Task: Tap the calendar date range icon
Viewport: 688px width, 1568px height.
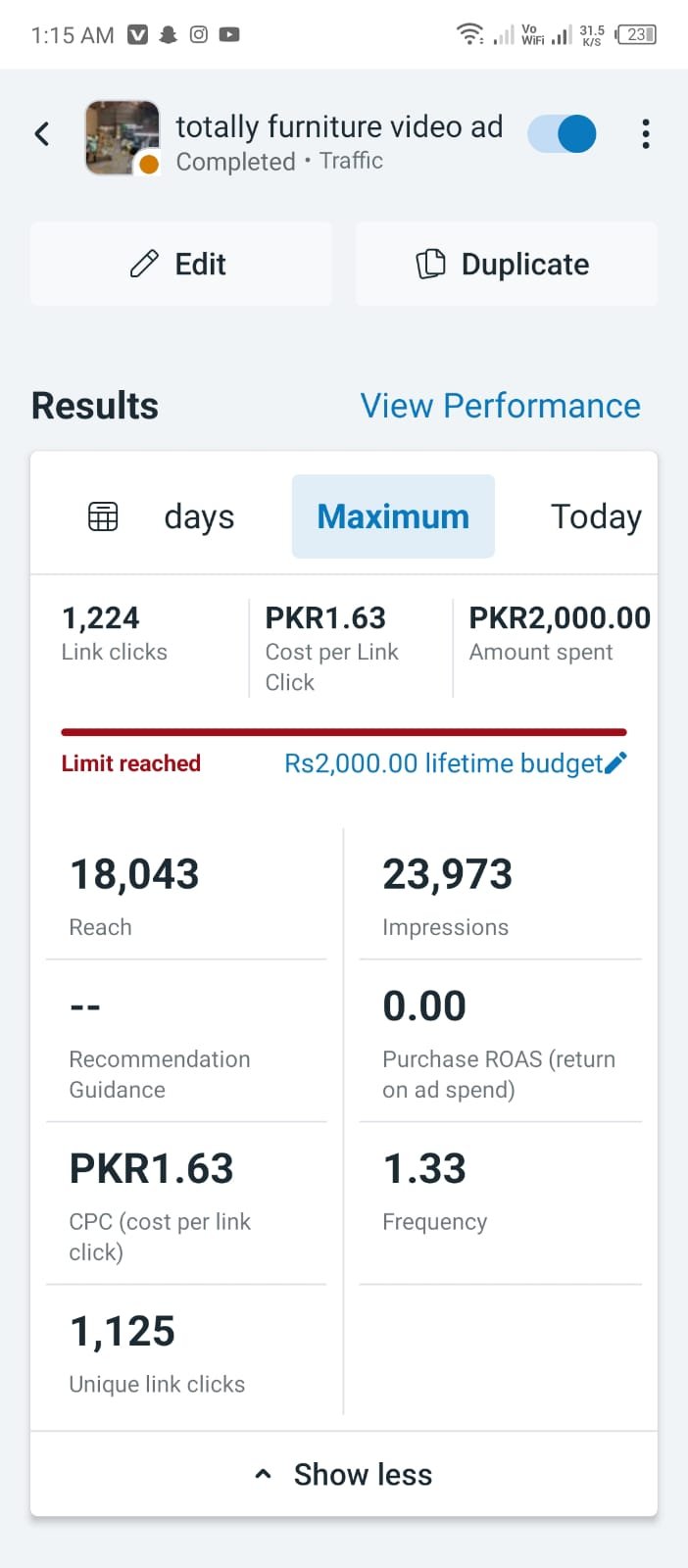Action: click(x=103, y=516)
